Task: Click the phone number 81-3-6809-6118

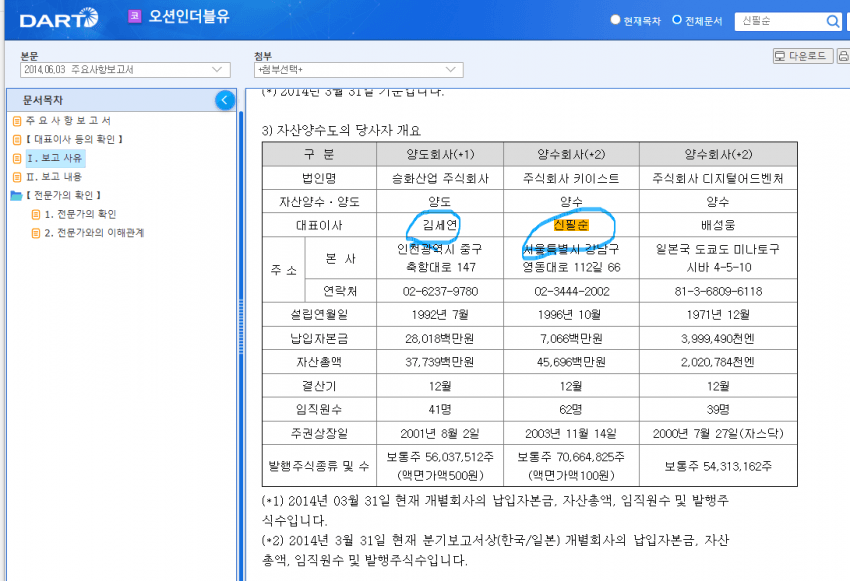Action: click(x=718, y=292)
